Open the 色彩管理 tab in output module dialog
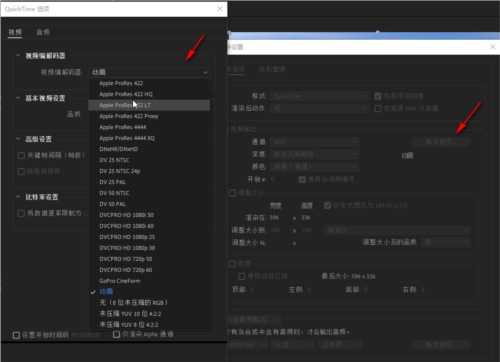This screenshot has width=500, height=362. point(272,69)
